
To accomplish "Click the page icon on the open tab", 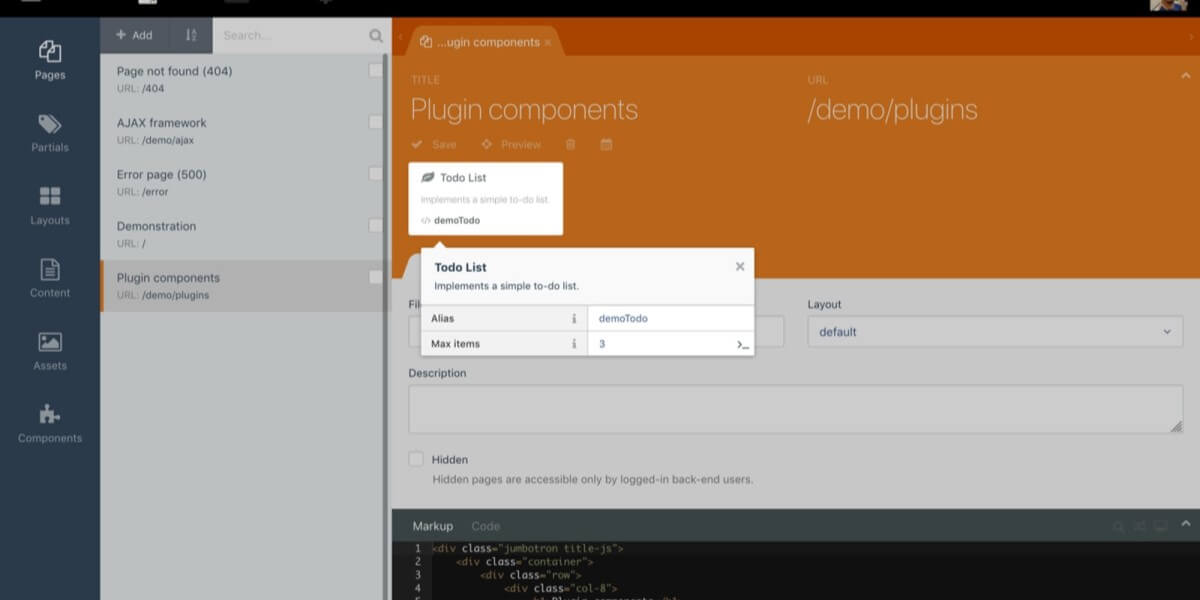I will pyautogui.click(x=426, y=42).
